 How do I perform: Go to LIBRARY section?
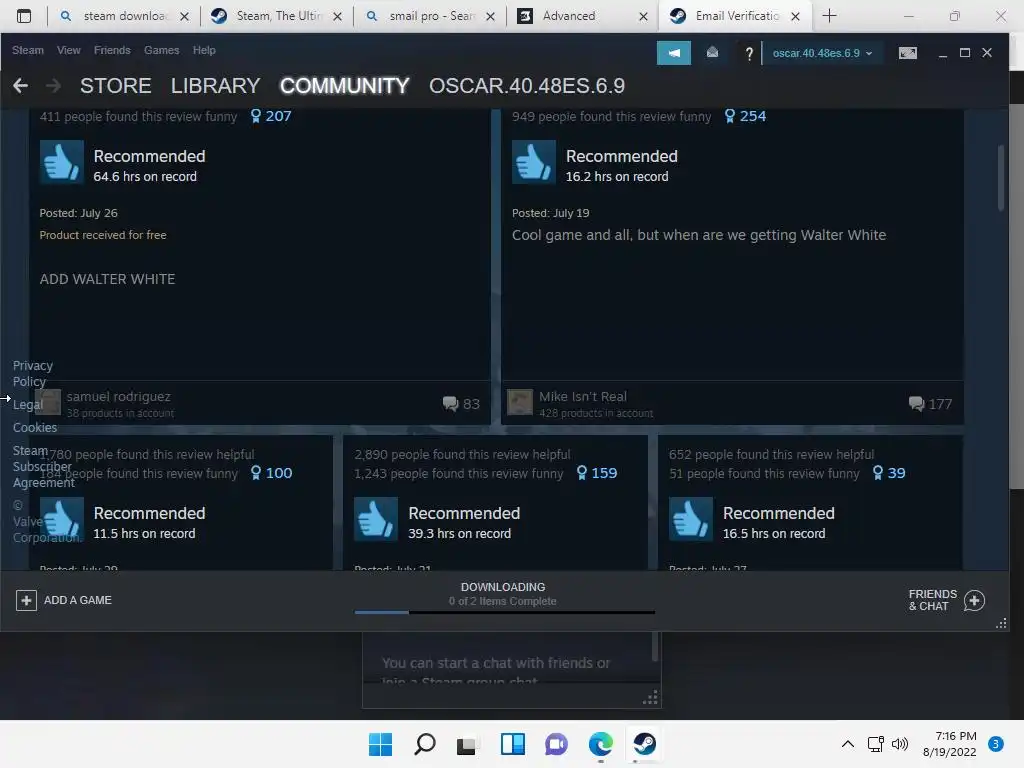tap(216, 86)
